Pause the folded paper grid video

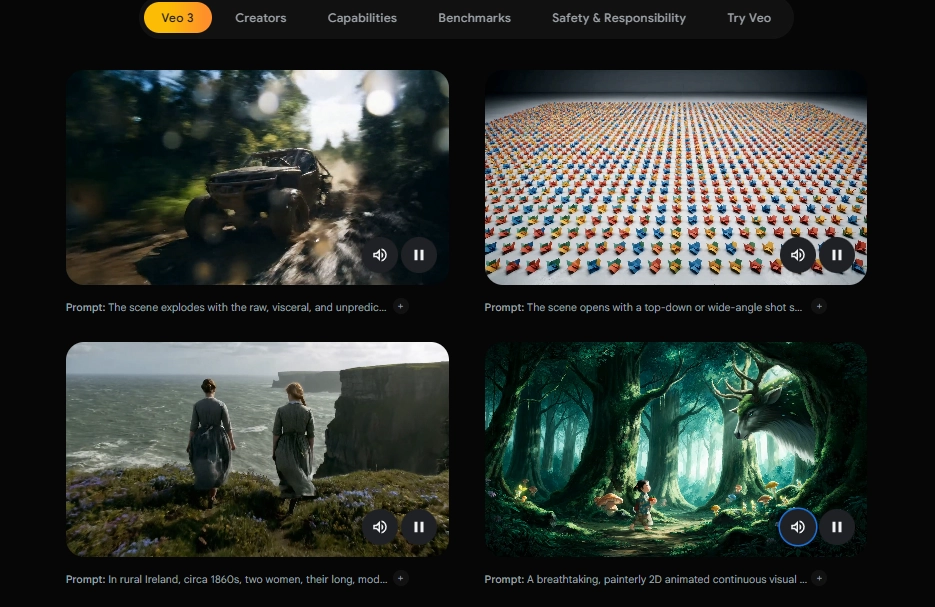(x=837, y=255)
